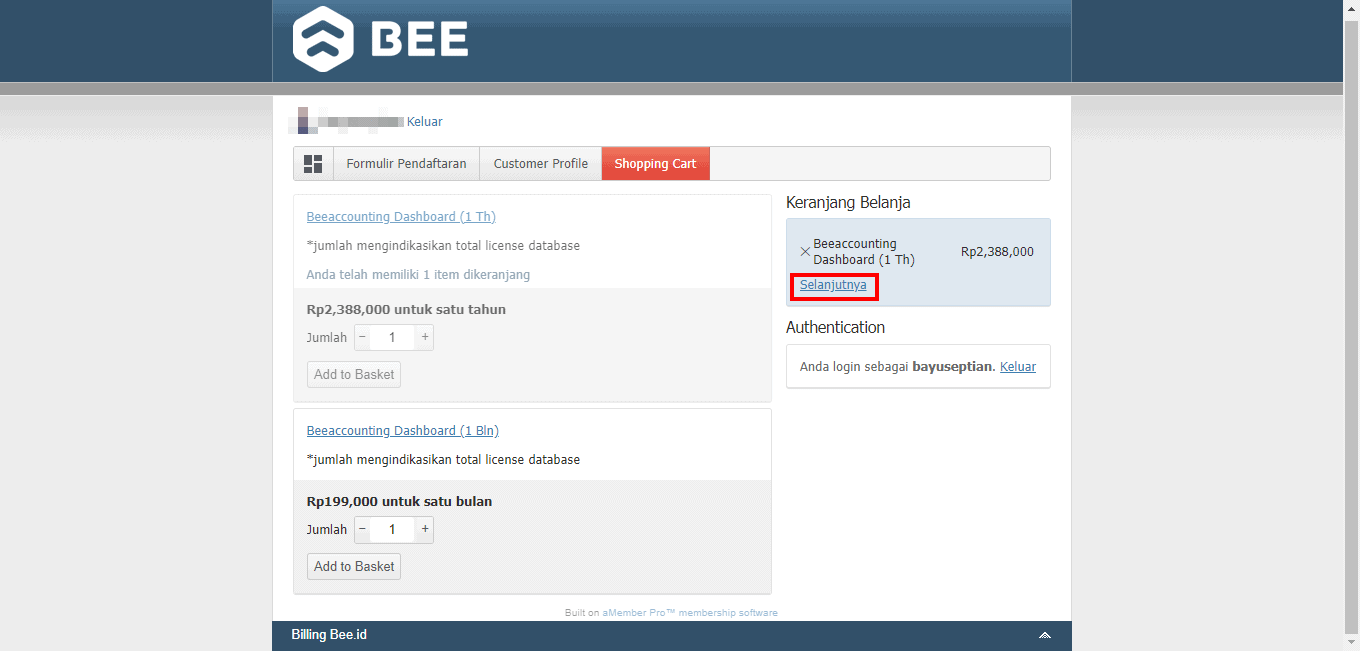
Task: Click Selanjutnya to proceed to checkout
Action: click(x=833, y=285)
